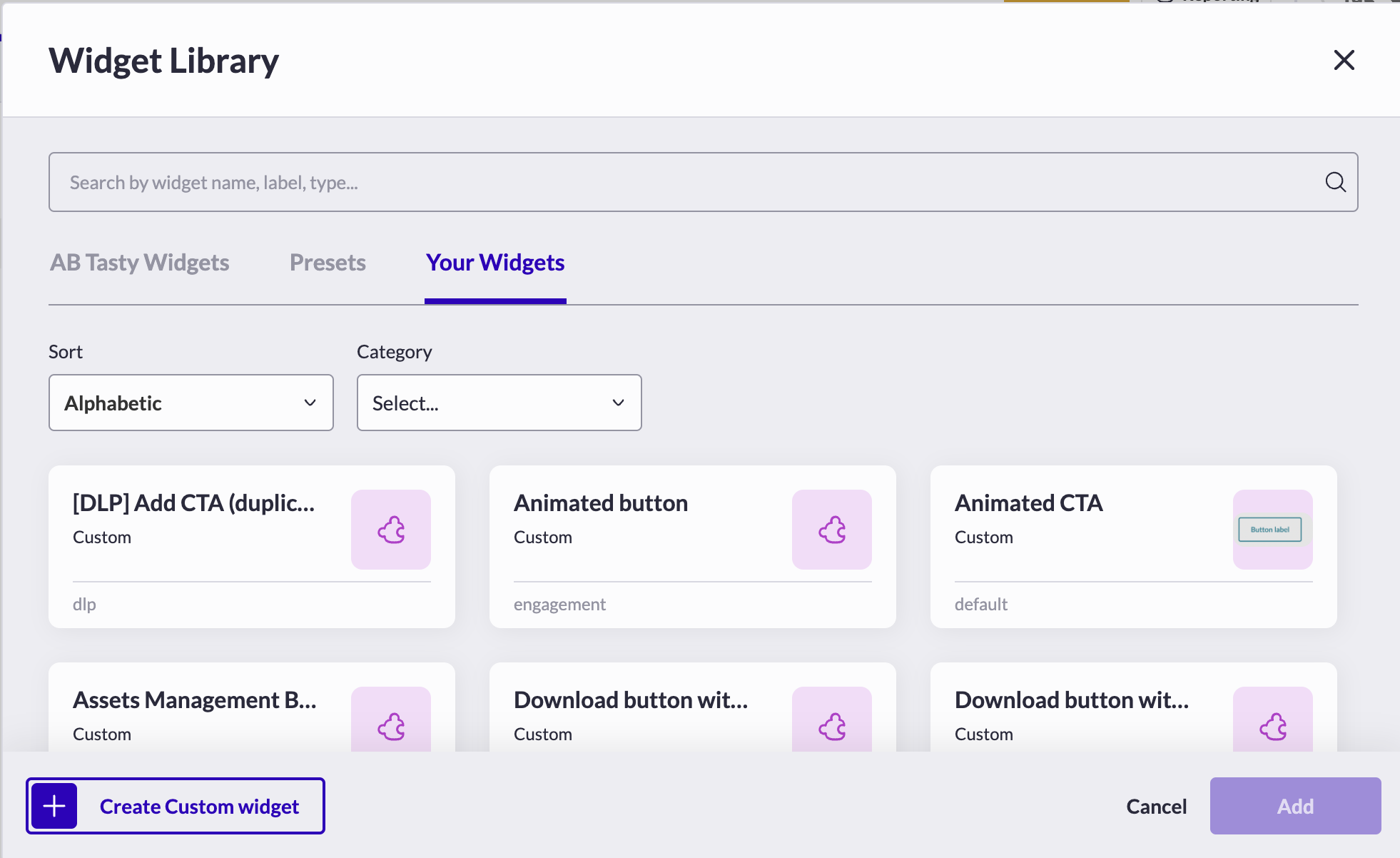This screenshot has width=1400, height=858.
Task: Select the [DLP] Add CTA widget title
Action: coord(194,503)
